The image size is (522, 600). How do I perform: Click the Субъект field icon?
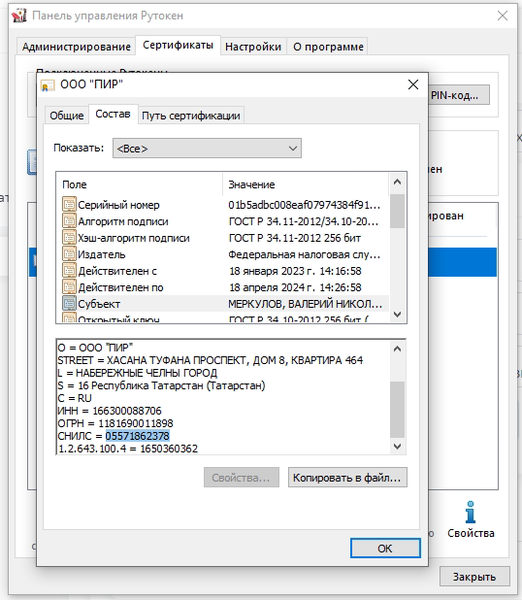pos(69,303)
